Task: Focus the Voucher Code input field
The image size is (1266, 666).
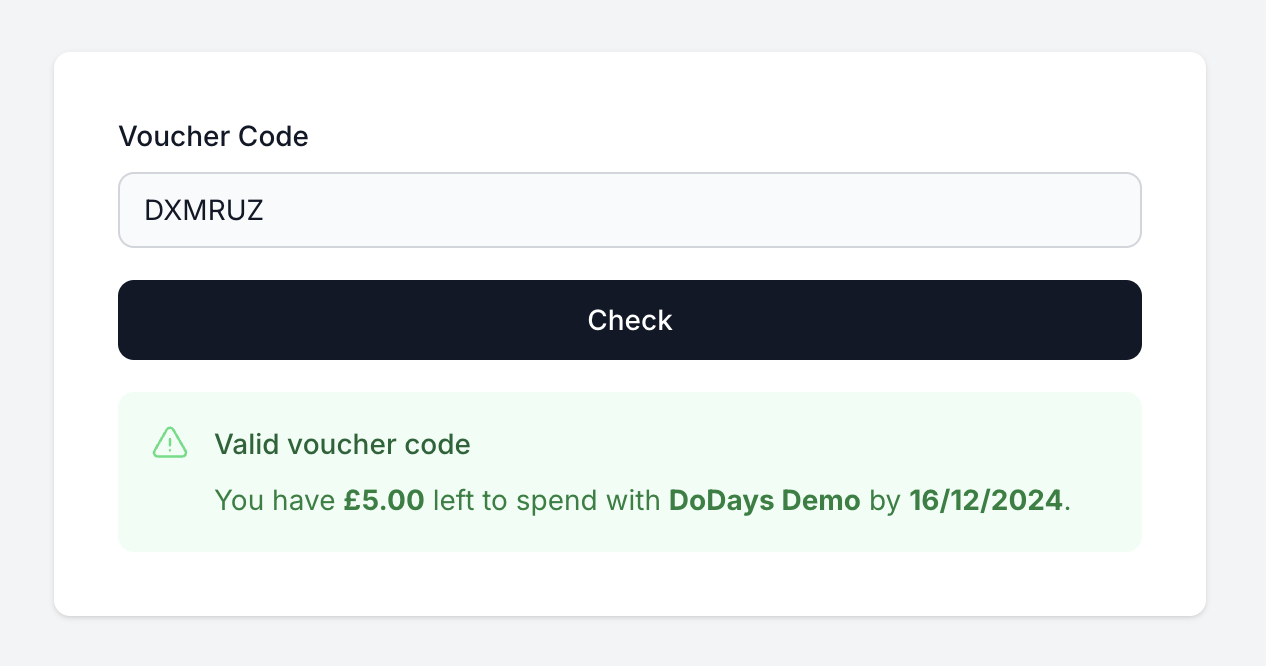Action: pyautogui.click(x=630, y=210)
